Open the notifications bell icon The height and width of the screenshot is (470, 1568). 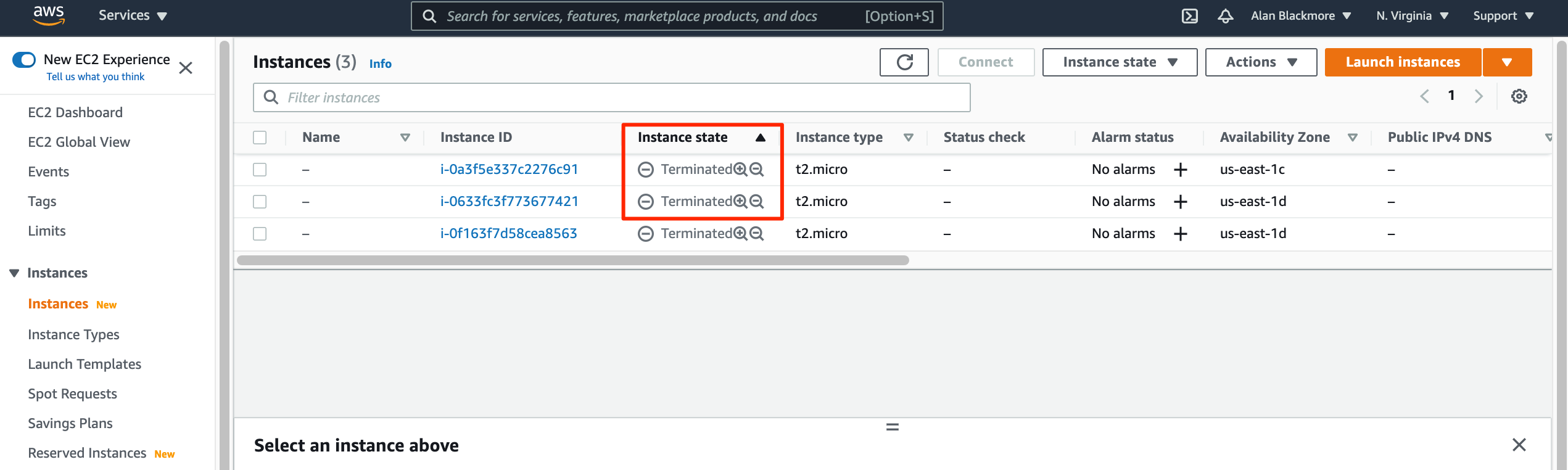coord(1225,16)
